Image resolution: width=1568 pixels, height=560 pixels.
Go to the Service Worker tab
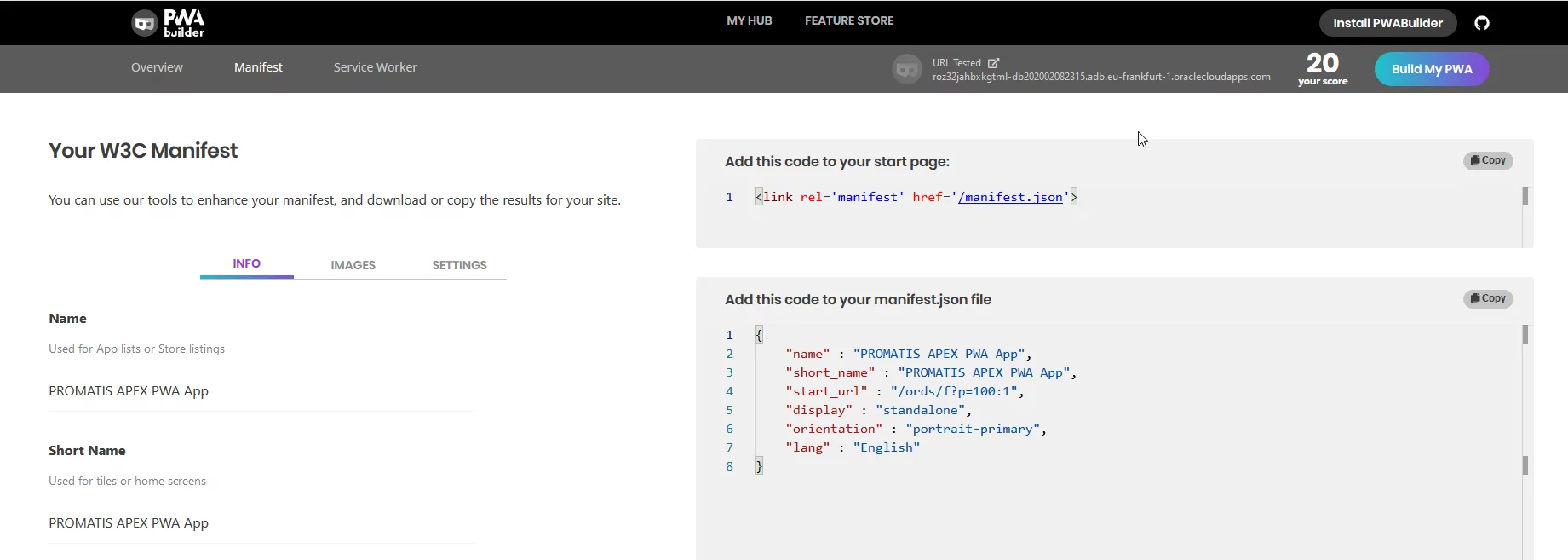tap(376, 67)
